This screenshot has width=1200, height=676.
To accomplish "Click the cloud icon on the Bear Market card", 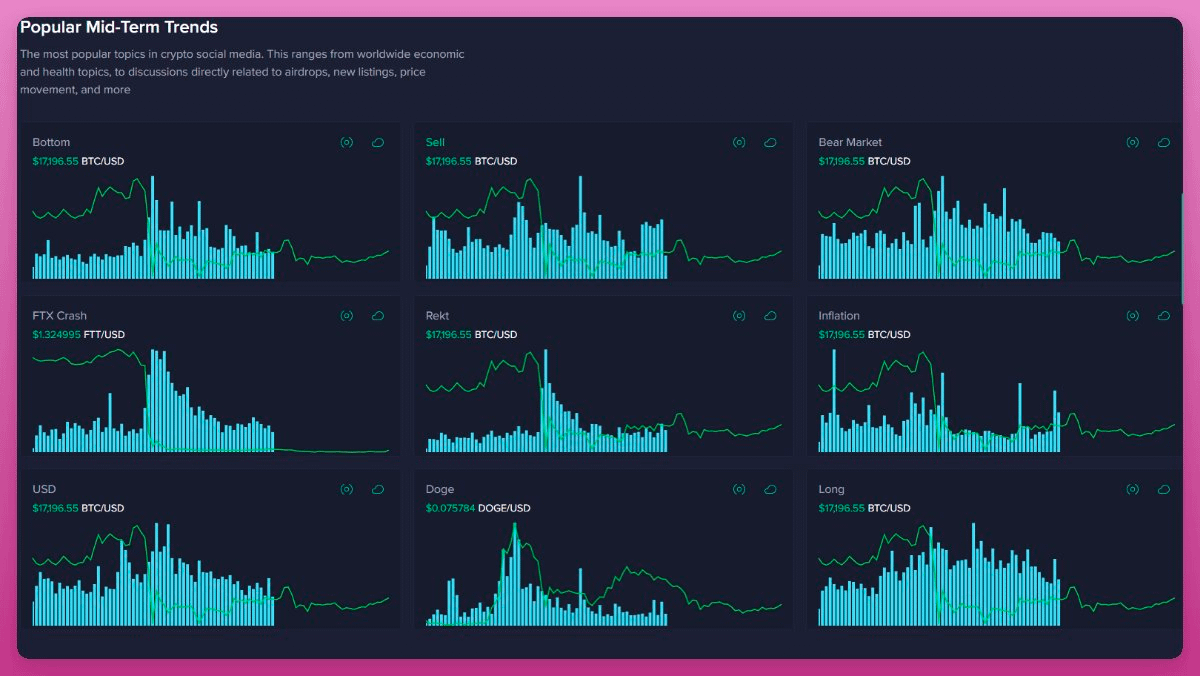I will coord(1163,143).
